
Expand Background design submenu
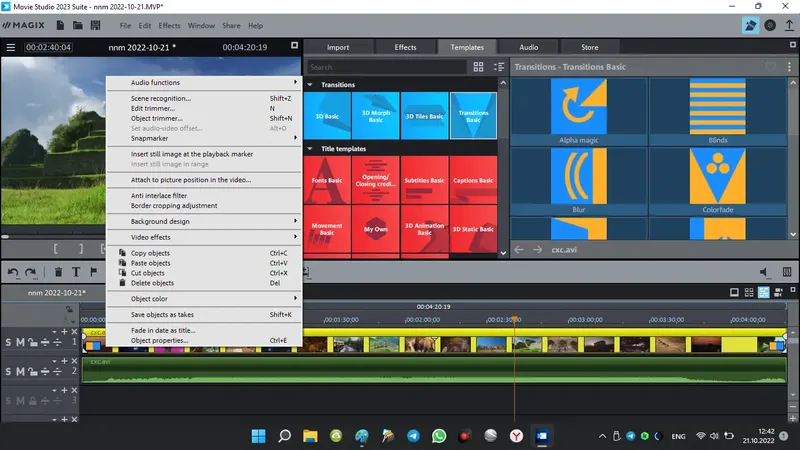(x=204, y=221)
